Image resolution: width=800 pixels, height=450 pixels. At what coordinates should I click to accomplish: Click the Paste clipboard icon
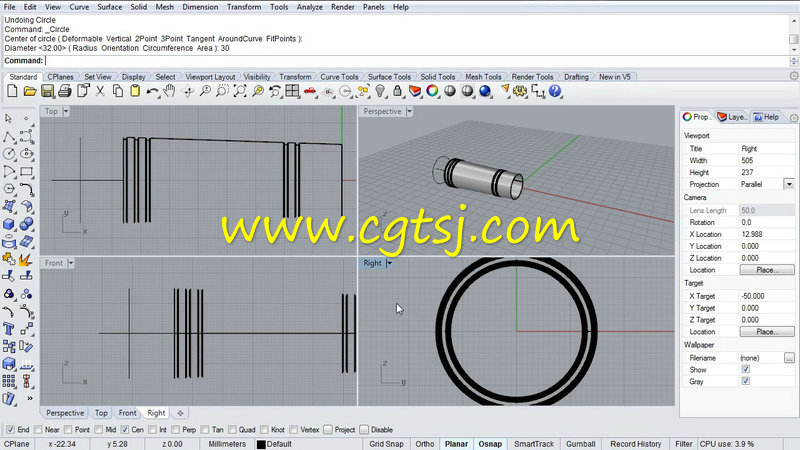(x=135, y=91)
